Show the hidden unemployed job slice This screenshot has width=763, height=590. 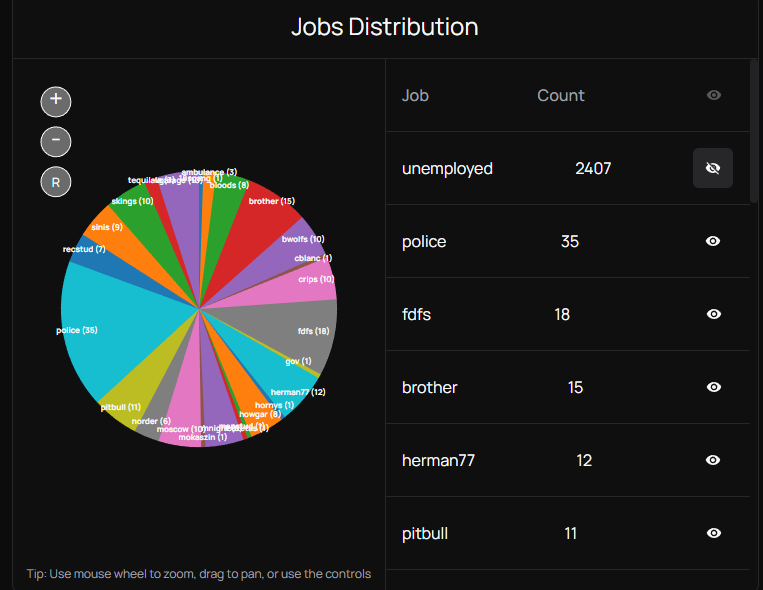(x=713, y=168)
